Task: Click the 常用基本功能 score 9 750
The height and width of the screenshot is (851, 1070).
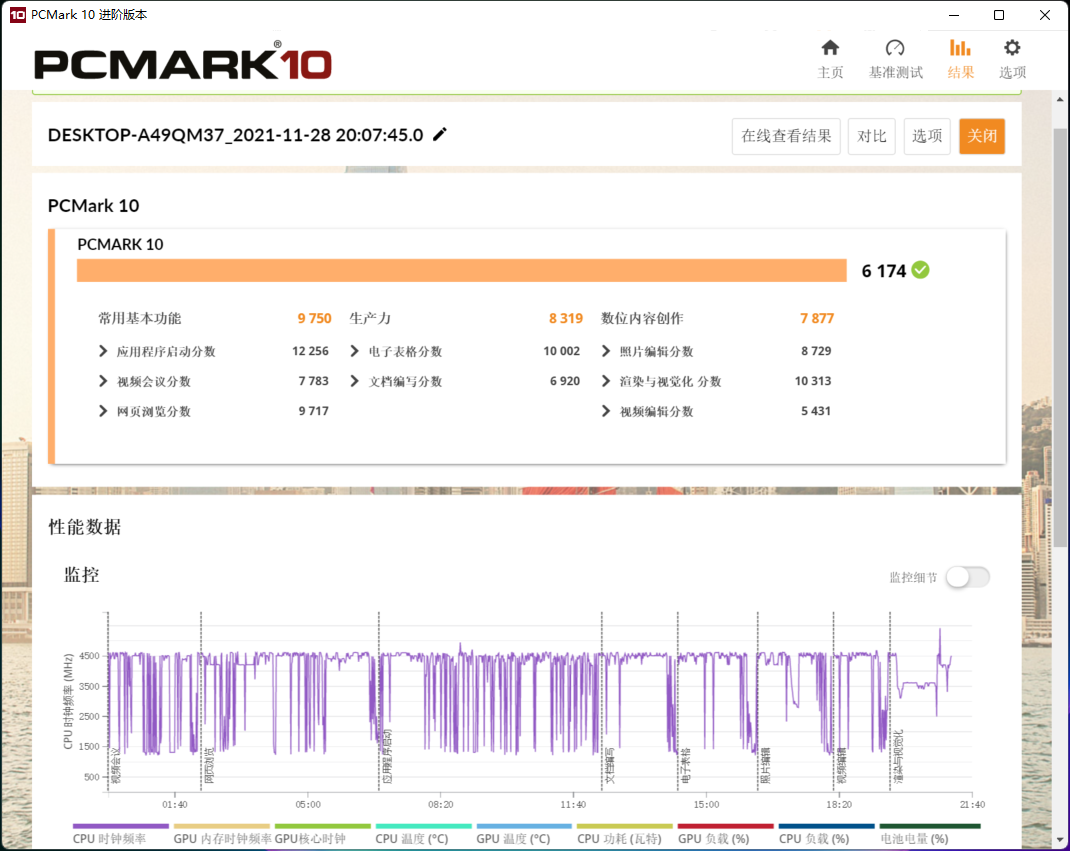Action: coord(315,318)
